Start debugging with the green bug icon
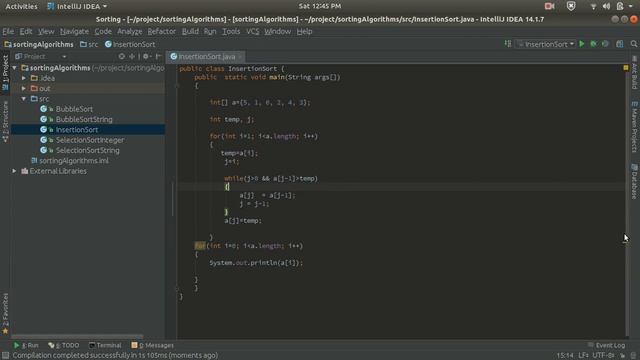The width and height of the screenshot is (640, 360). [x=593, y=44]
